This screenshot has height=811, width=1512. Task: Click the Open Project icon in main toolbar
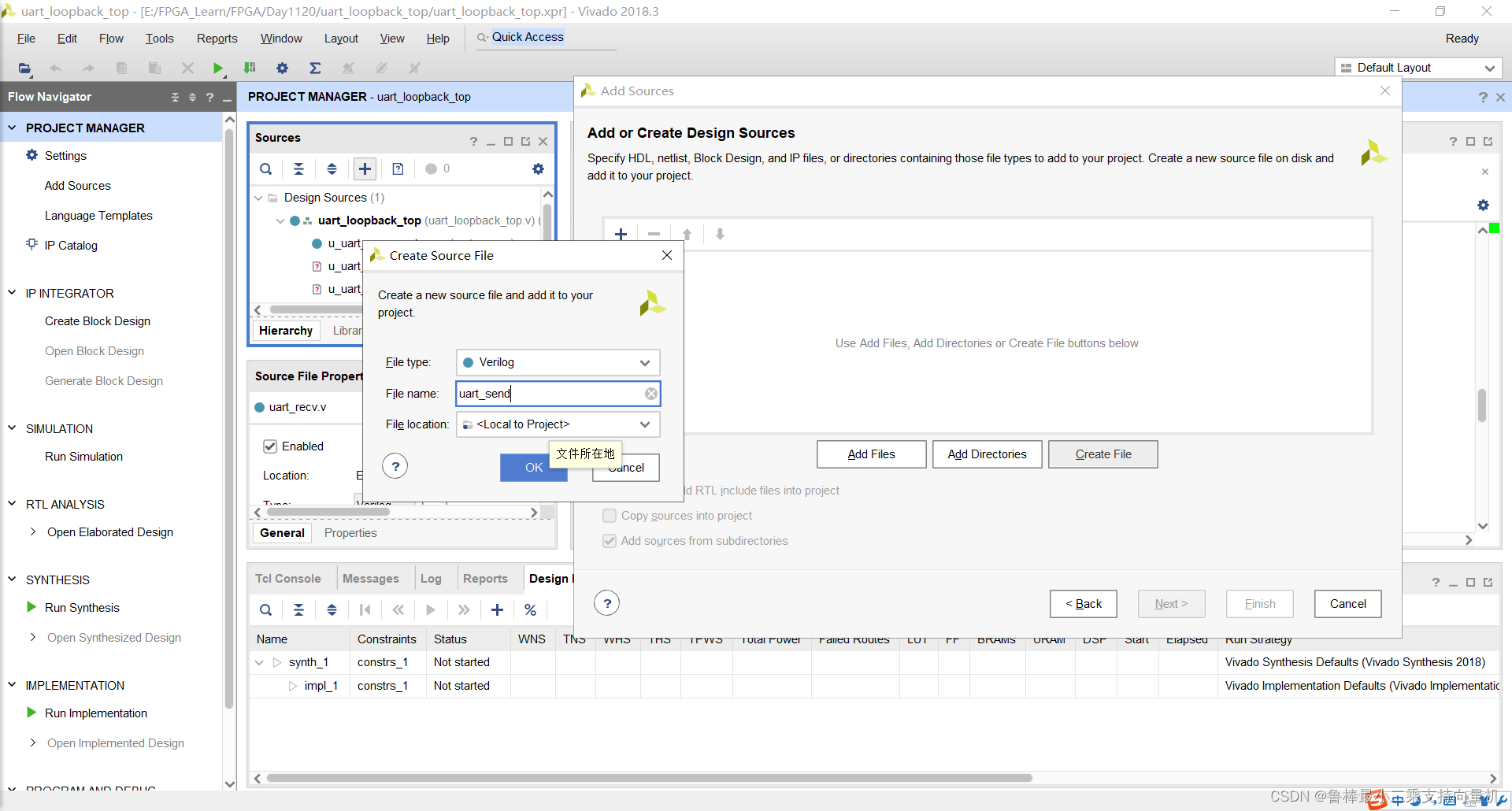coord(25,69)
